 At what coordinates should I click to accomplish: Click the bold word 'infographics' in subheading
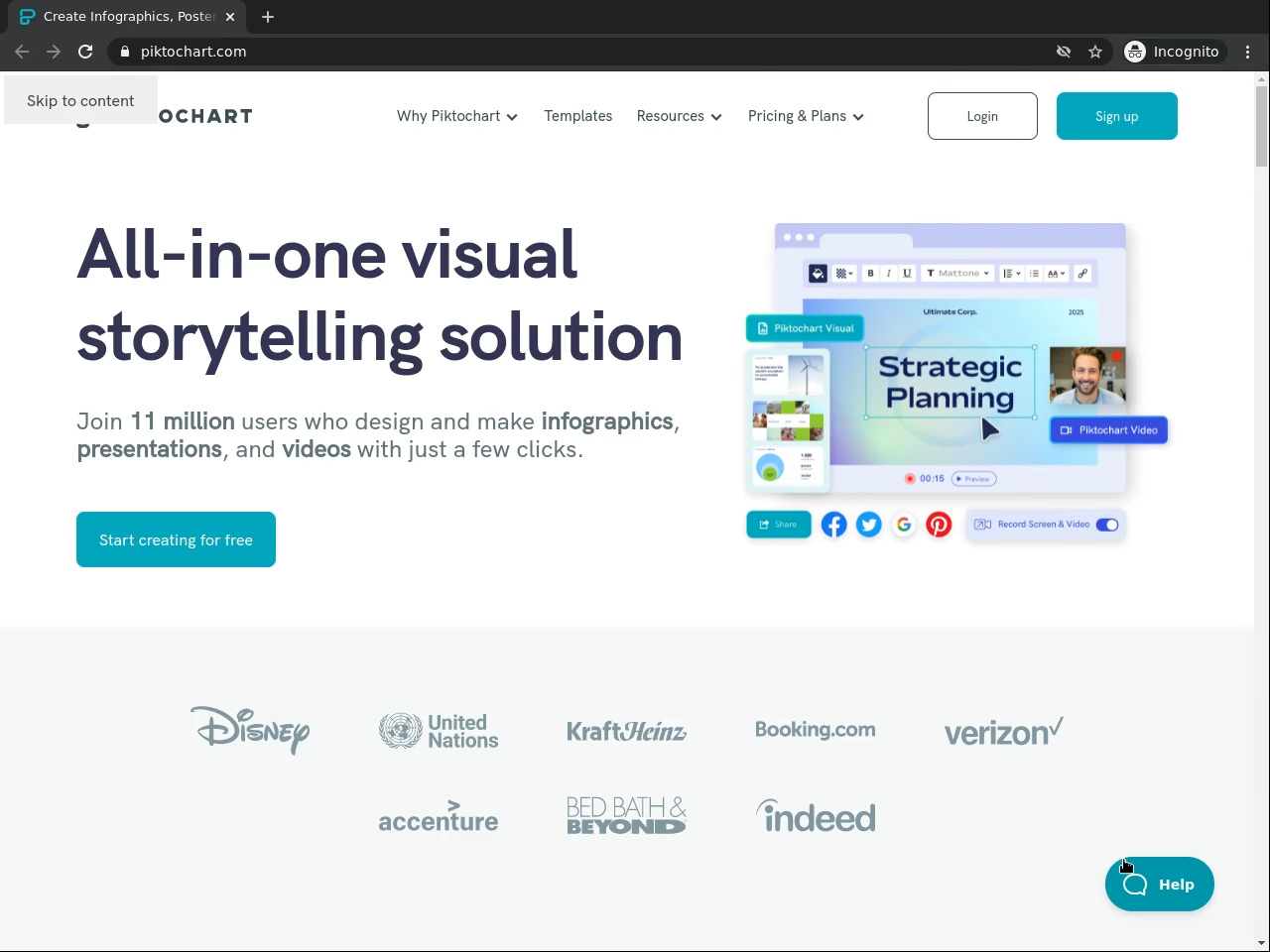(607, 421)
